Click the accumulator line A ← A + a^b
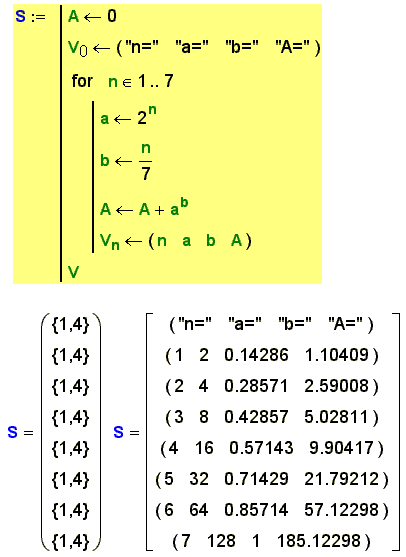This screenshot has width=406, height=557. 144,208
